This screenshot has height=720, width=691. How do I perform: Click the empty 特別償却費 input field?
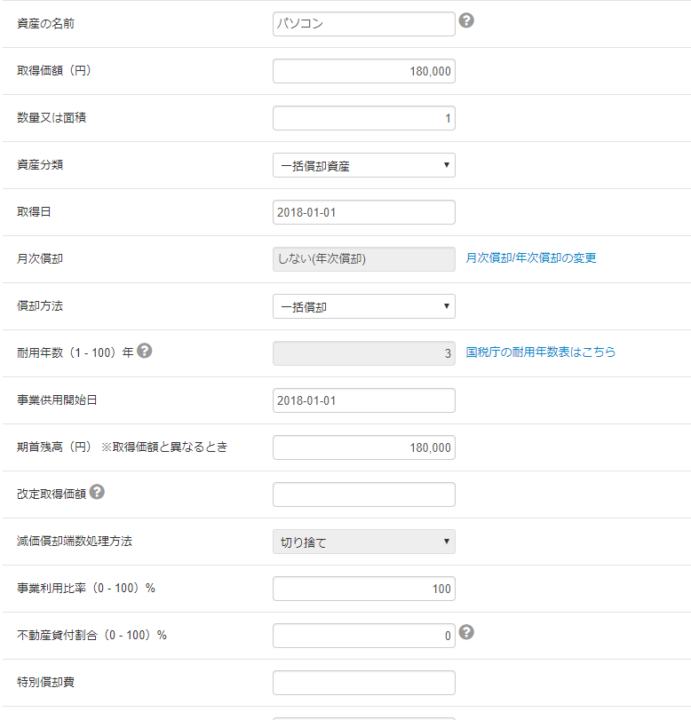pos(364,682)
